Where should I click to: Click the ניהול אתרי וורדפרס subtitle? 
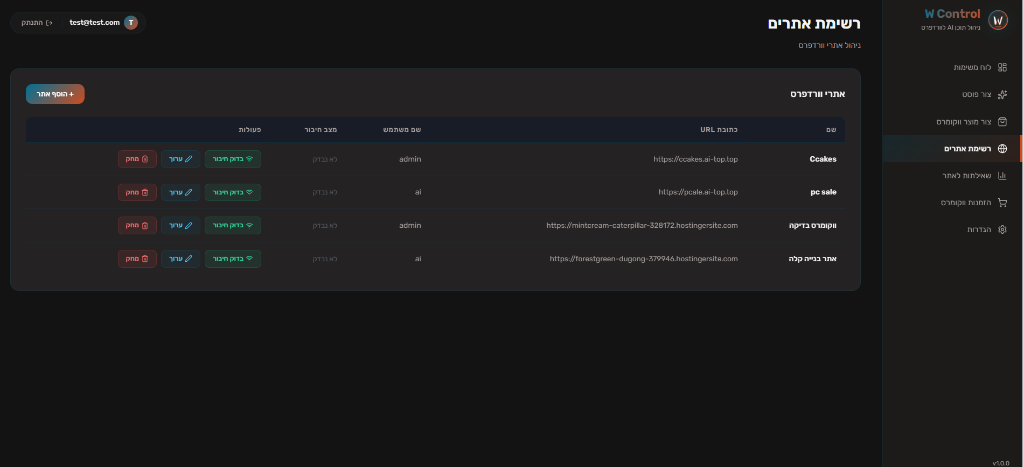[x=830, y=45]
